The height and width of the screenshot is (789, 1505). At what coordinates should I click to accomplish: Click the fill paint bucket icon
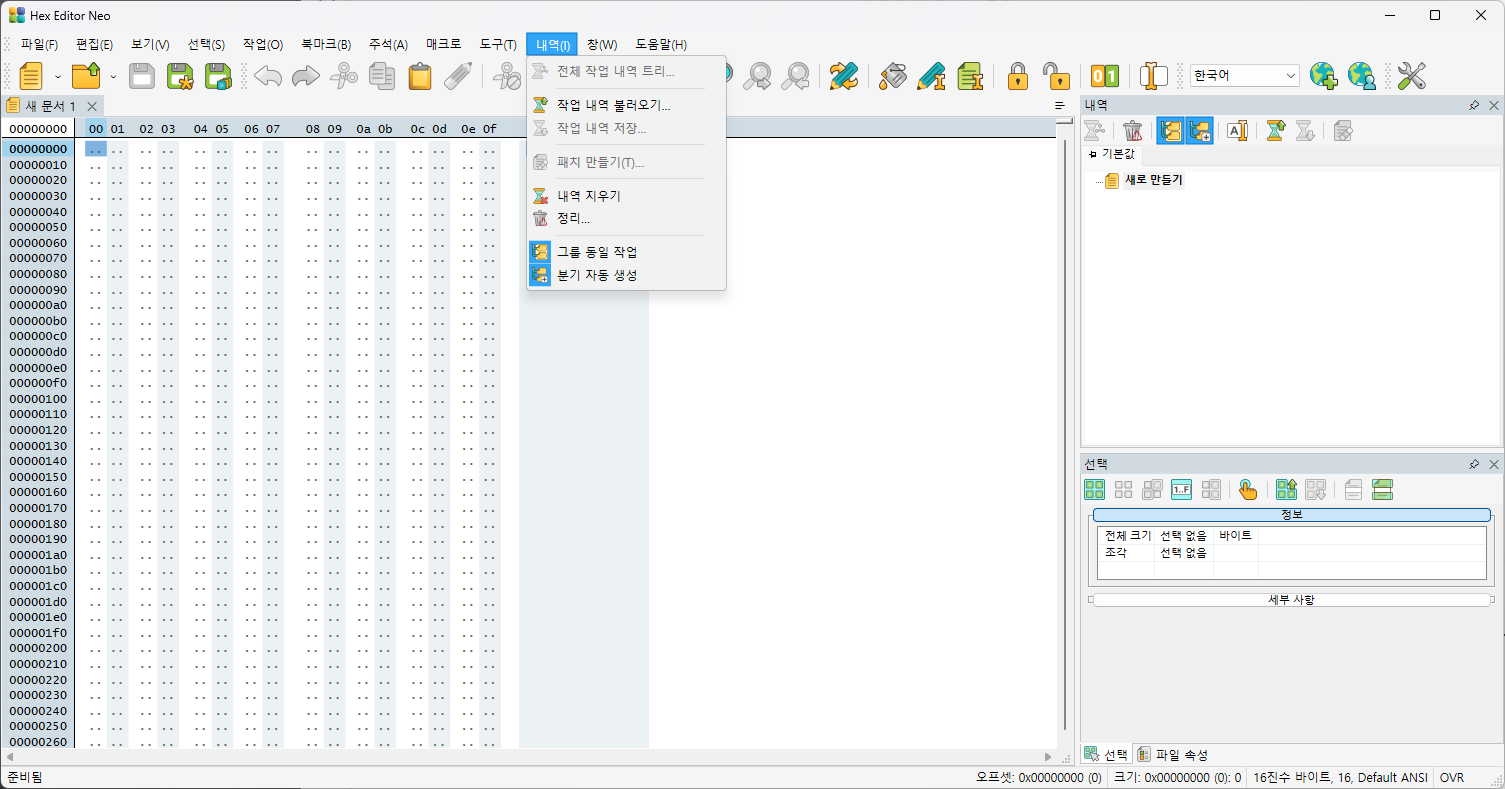tap(893, 76)
